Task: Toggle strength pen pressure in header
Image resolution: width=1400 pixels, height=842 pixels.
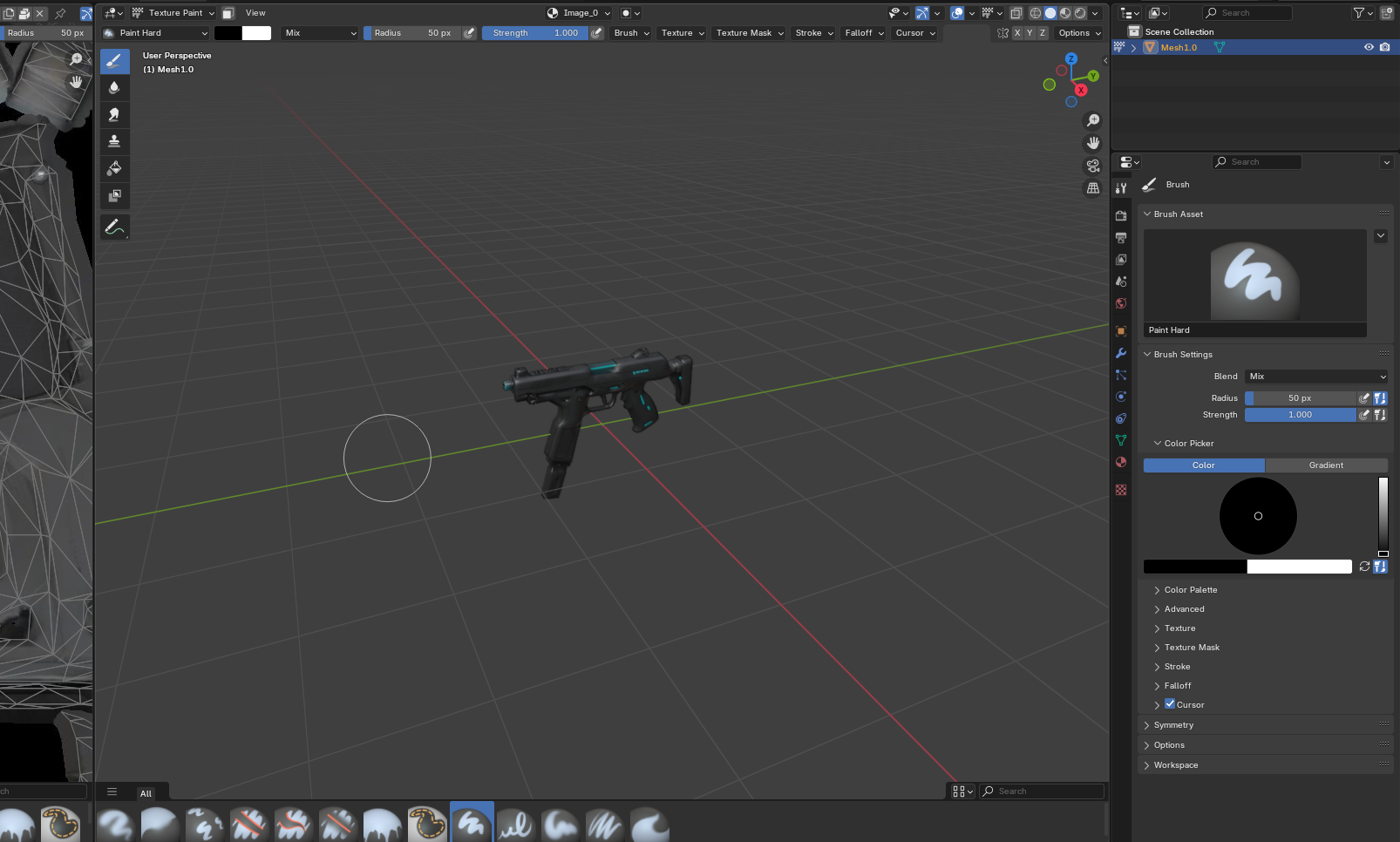Action: pos(597,33)
